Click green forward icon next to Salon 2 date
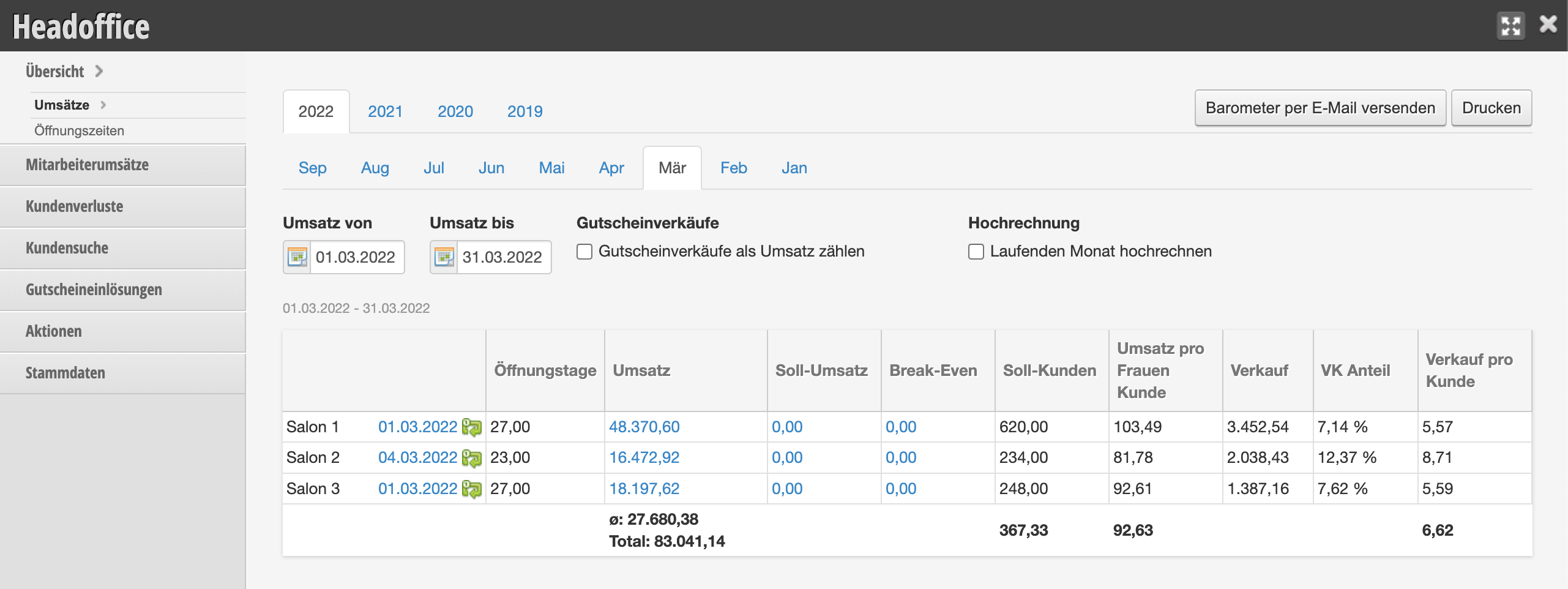 pos(471,457)
